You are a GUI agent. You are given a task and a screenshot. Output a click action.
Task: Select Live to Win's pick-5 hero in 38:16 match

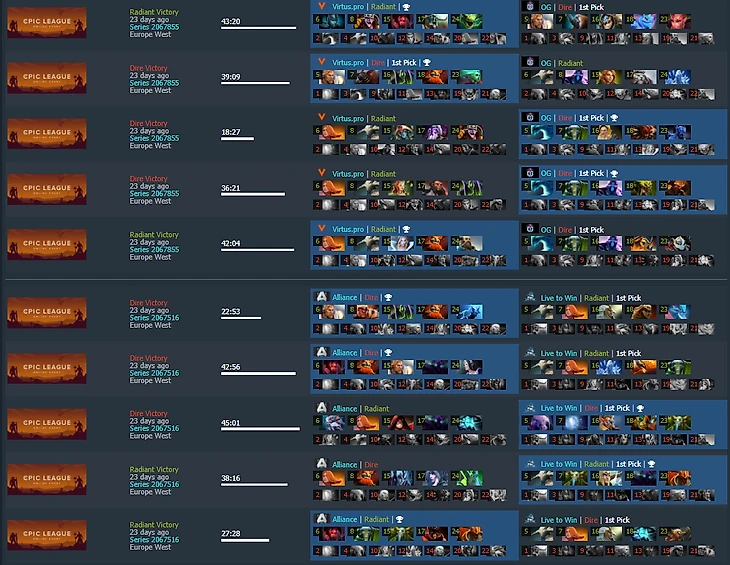tap(541, 478)
